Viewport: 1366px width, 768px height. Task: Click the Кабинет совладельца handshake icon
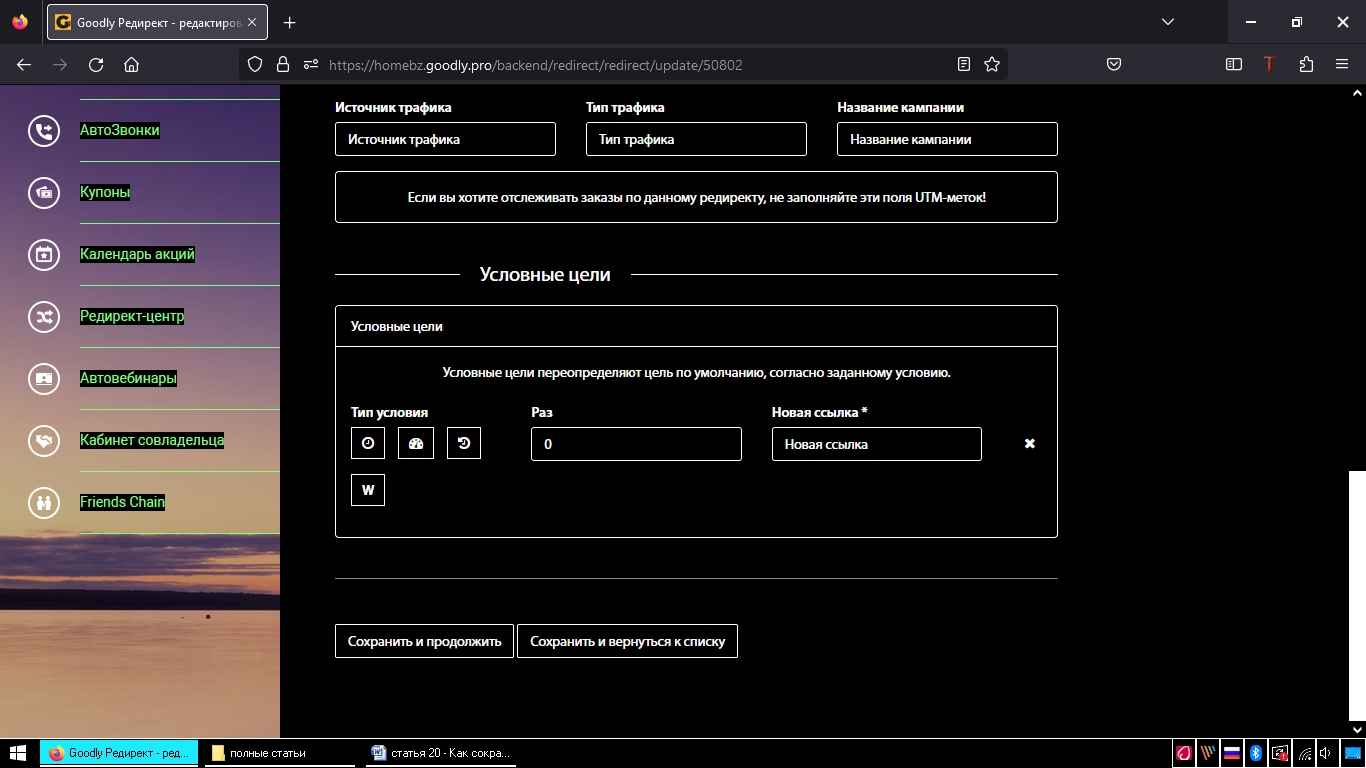click(x=44, y=440)
